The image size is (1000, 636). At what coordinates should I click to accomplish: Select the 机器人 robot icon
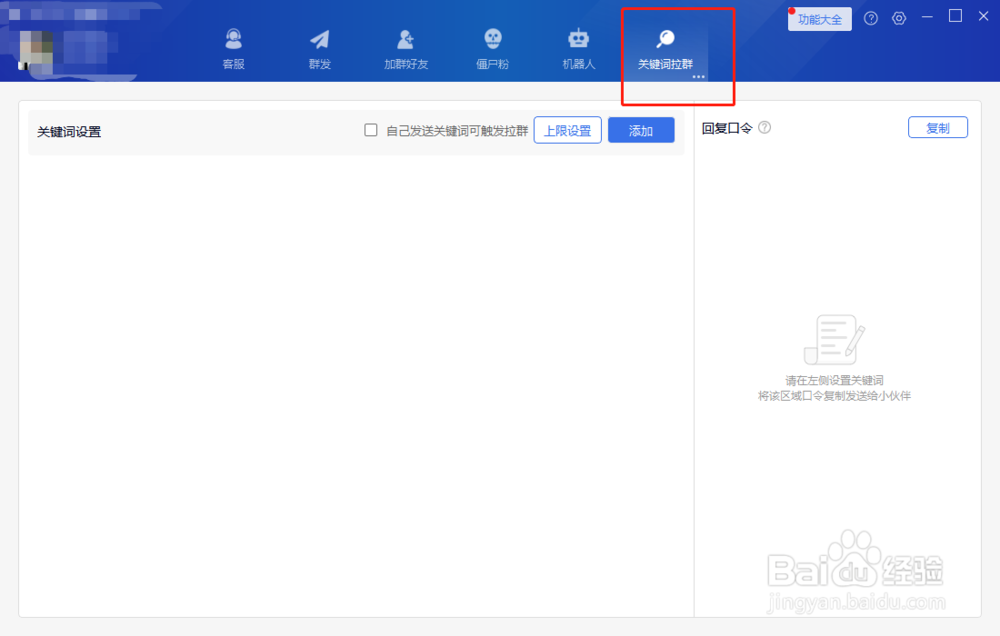576,45
